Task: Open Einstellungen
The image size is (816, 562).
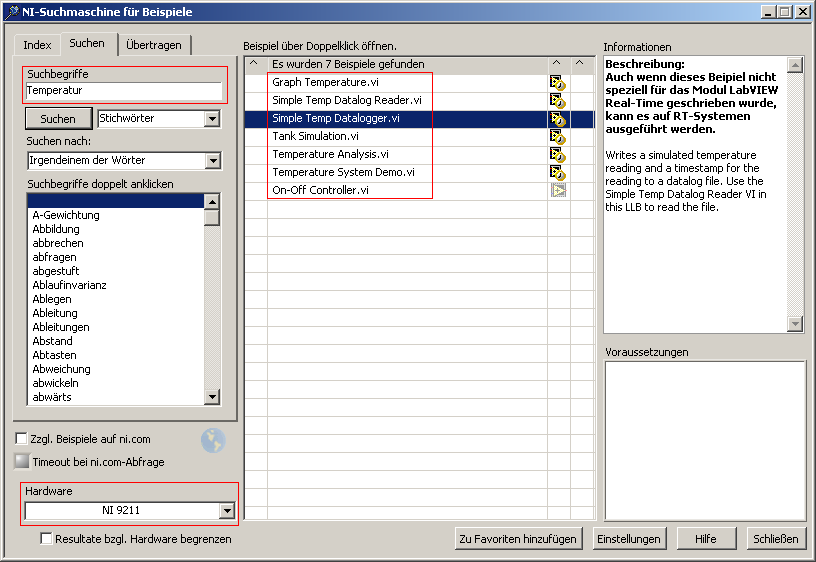Action: 629,539
